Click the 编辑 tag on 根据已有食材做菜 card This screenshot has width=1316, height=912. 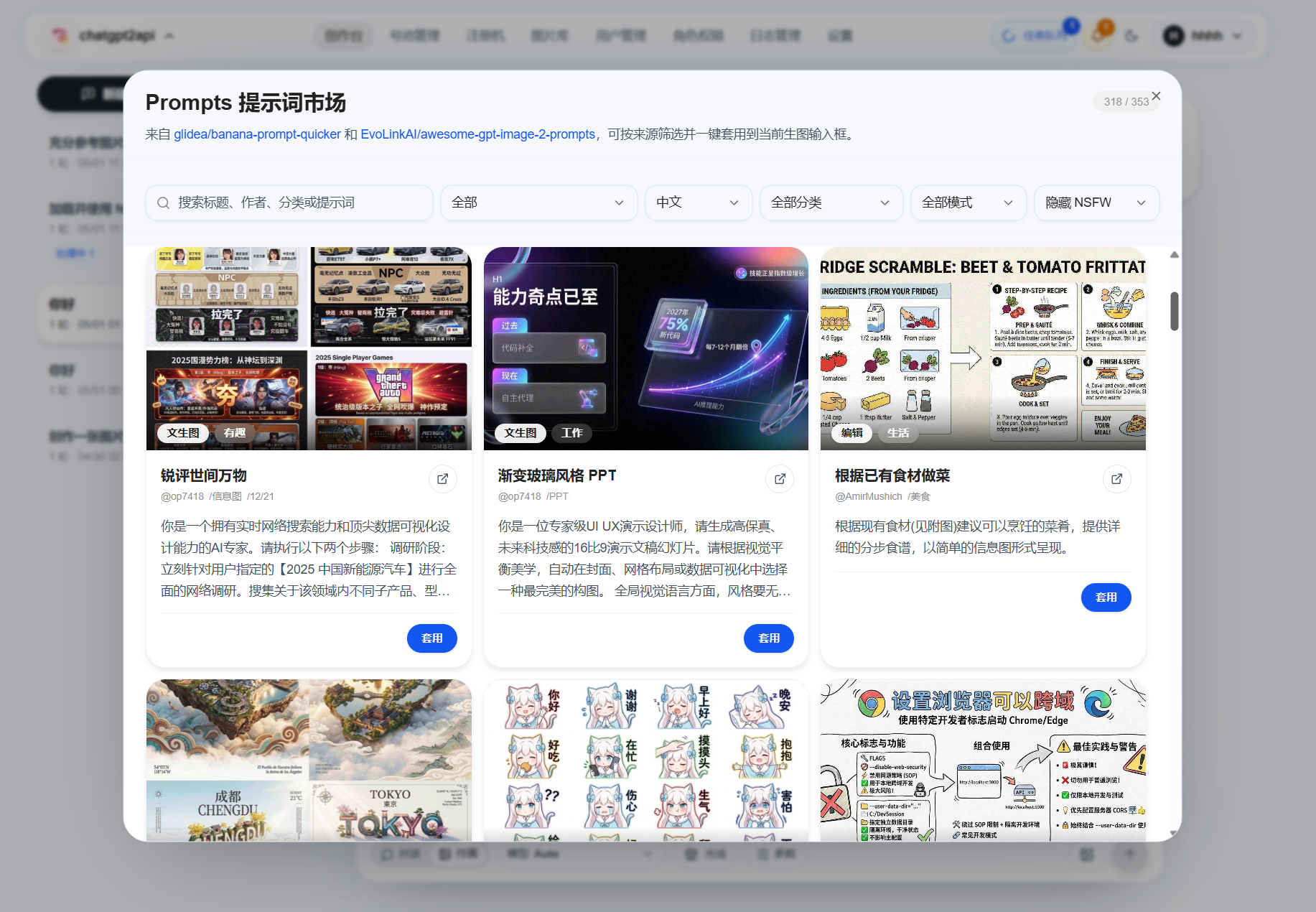pos(852,433)
